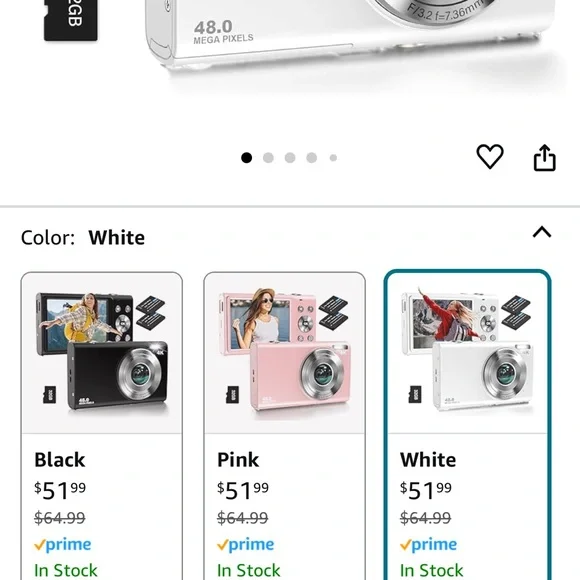580x580 pixels.
Task: Tap the heart wishlist icon
Action: pos(490,156)
